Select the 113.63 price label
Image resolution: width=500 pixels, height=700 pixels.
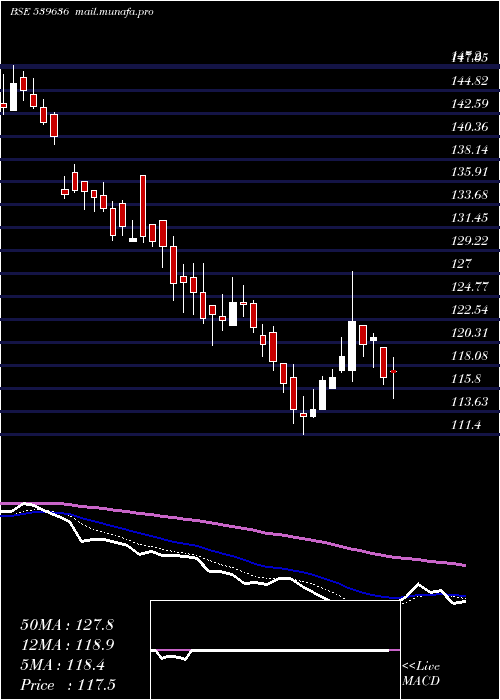(x=470, y=402)
